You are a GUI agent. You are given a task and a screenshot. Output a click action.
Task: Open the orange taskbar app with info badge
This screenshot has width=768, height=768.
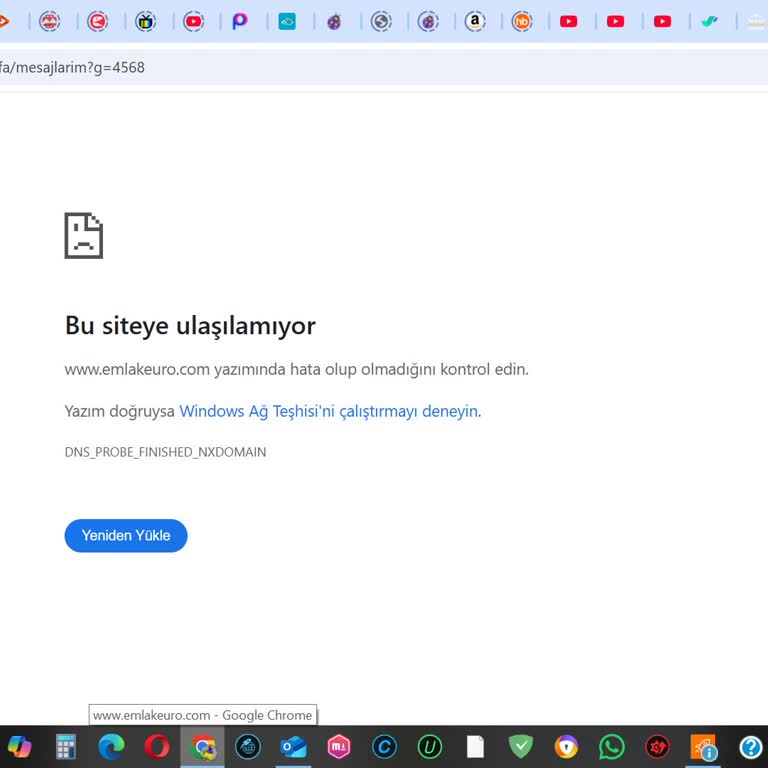tap(703, 747)
